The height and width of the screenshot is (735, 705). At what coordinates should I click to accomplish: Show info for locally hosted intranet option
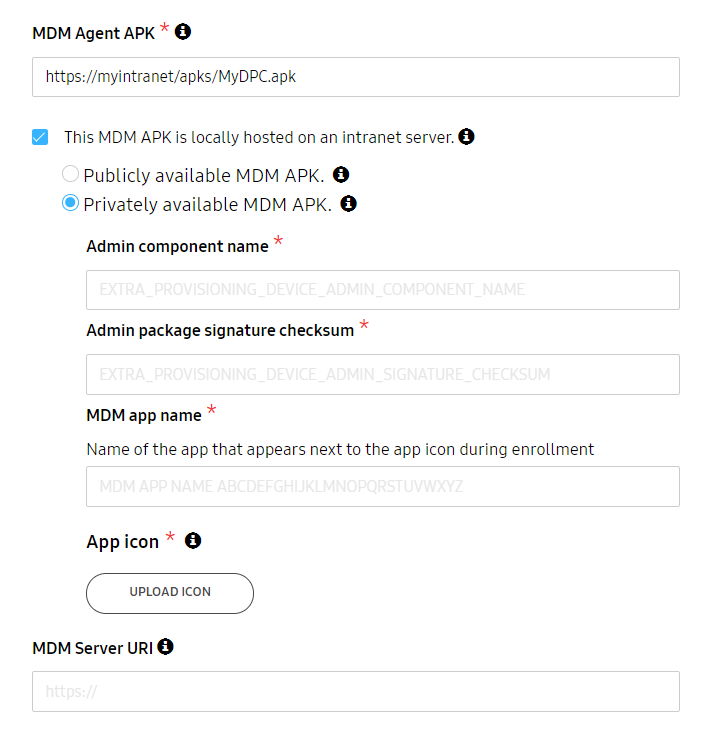pos(466,136)
